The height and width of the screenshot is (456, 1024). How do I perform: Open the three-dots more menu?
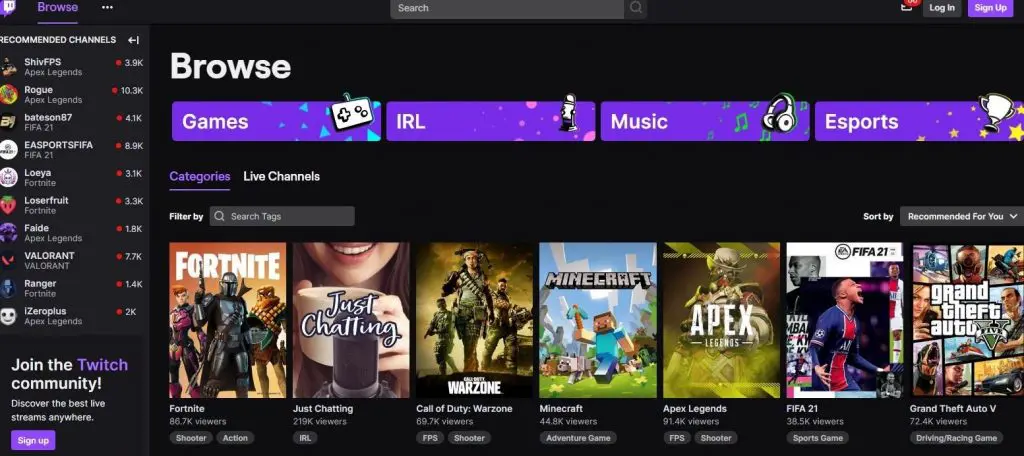[108, 8]
